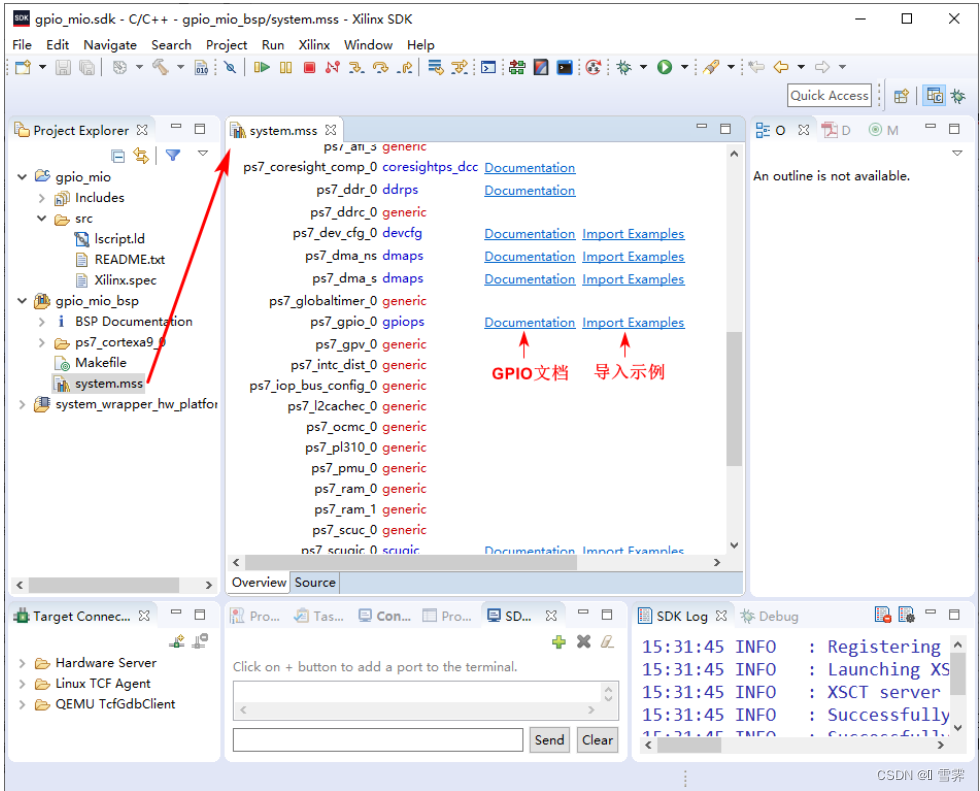
Task: Click the Project Explorer filter icon
Action: 173,154
